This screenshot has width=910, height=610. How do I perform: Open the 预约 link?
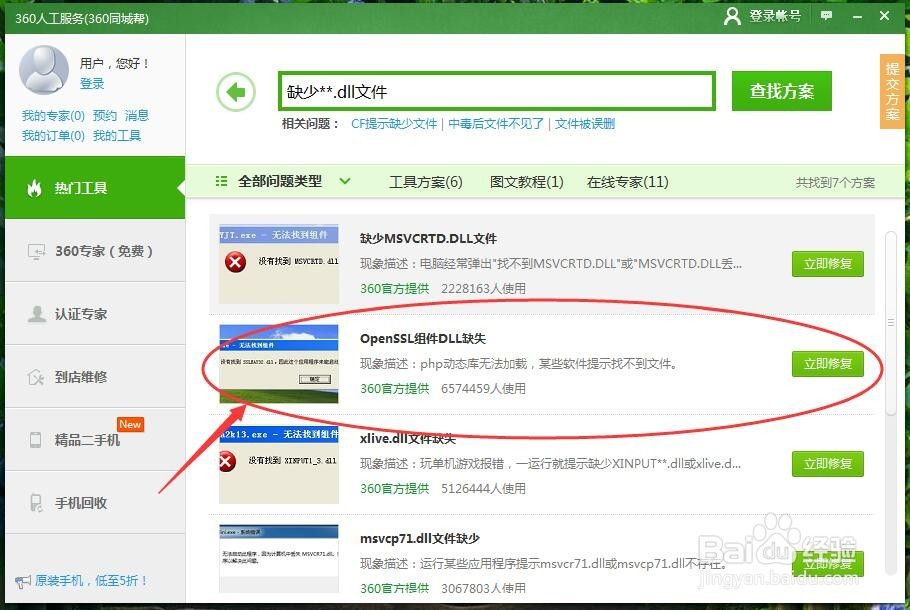104,115
